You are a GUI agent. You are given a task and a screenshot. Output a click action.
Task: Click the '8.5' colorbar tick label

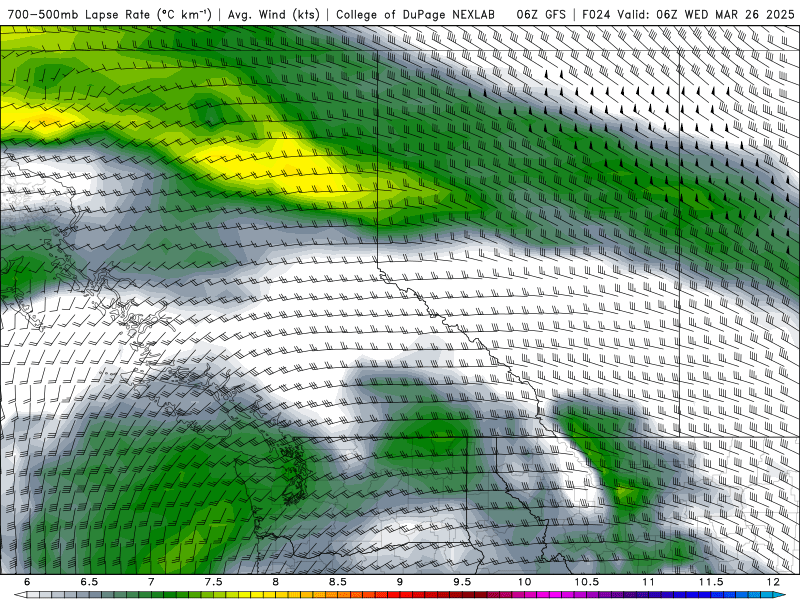tap(338, 582)
